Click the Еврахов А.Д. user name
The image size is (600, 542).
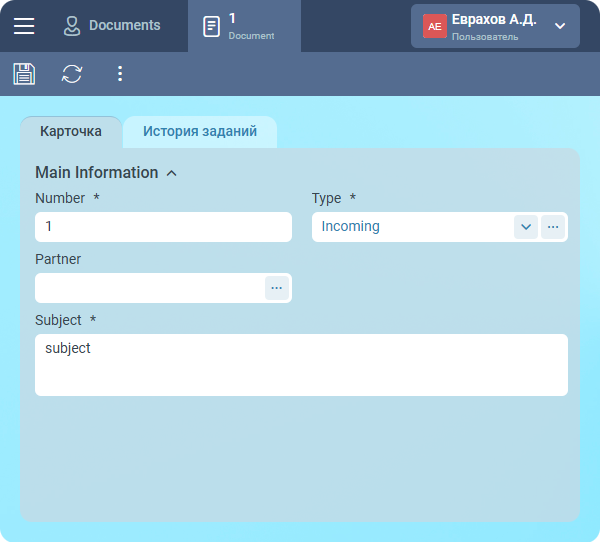(x=494, y=19)
